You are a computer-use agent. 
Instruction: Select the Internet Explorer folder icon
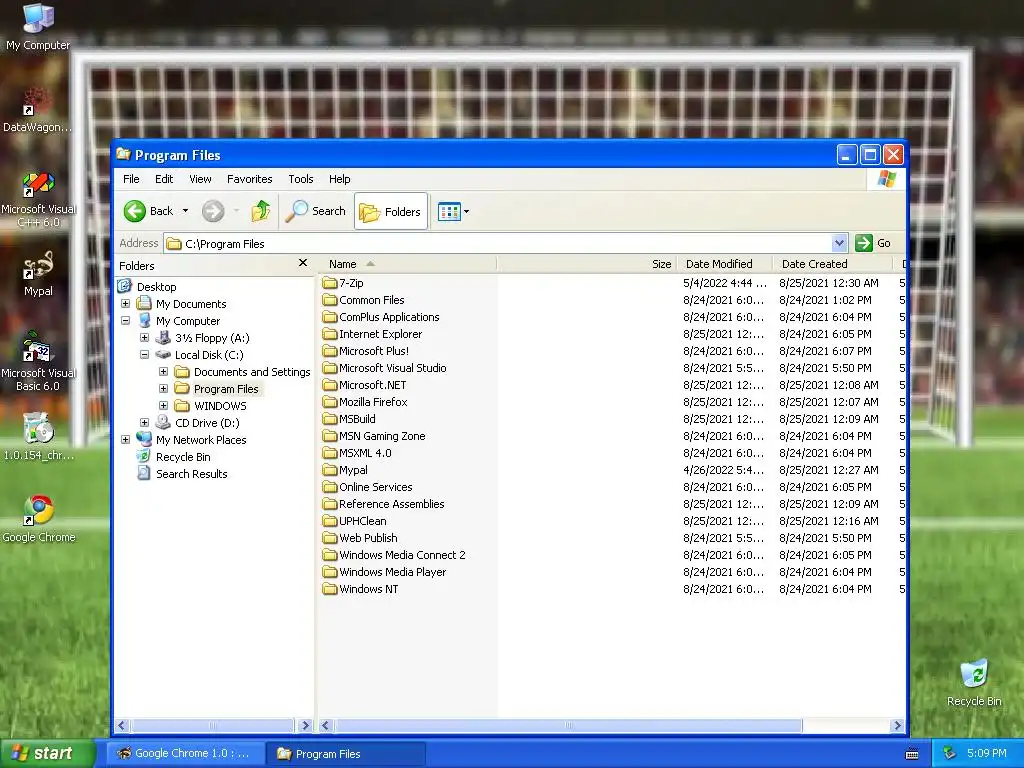[x=329, y=334]
